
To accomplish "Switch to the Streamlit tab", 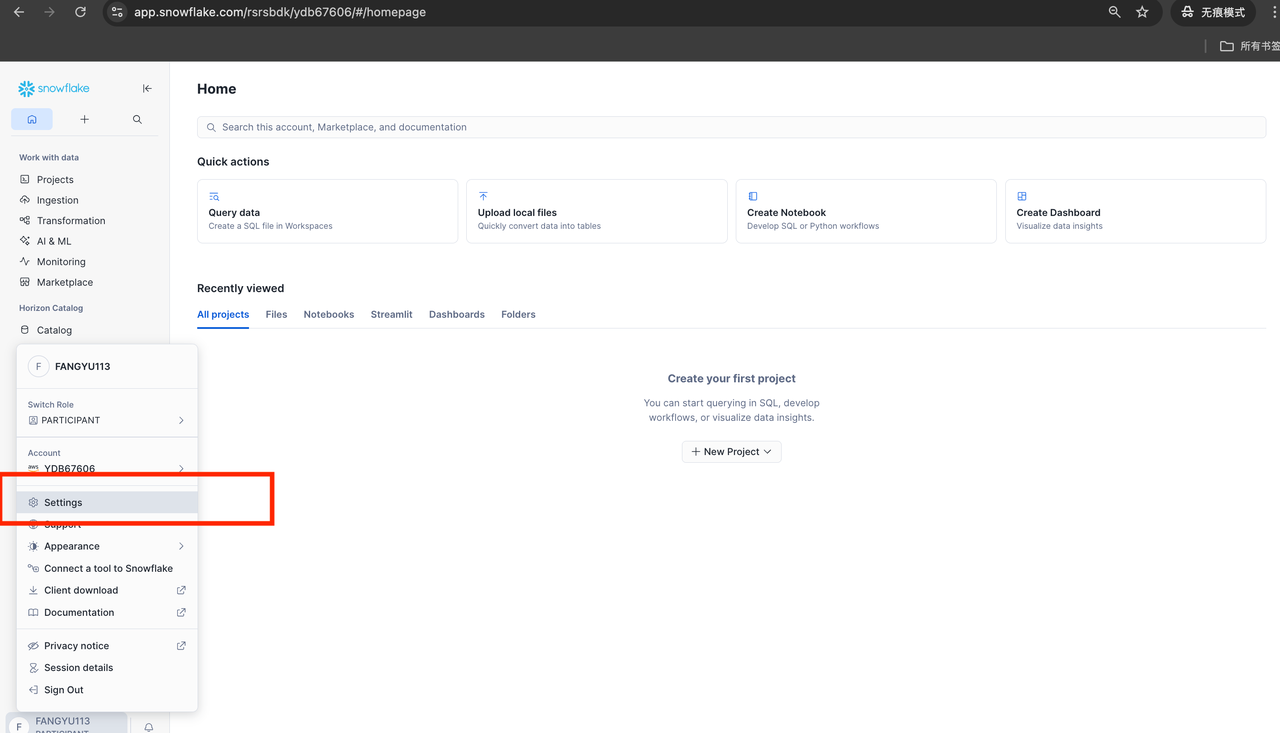I will (x=391, y=314).
